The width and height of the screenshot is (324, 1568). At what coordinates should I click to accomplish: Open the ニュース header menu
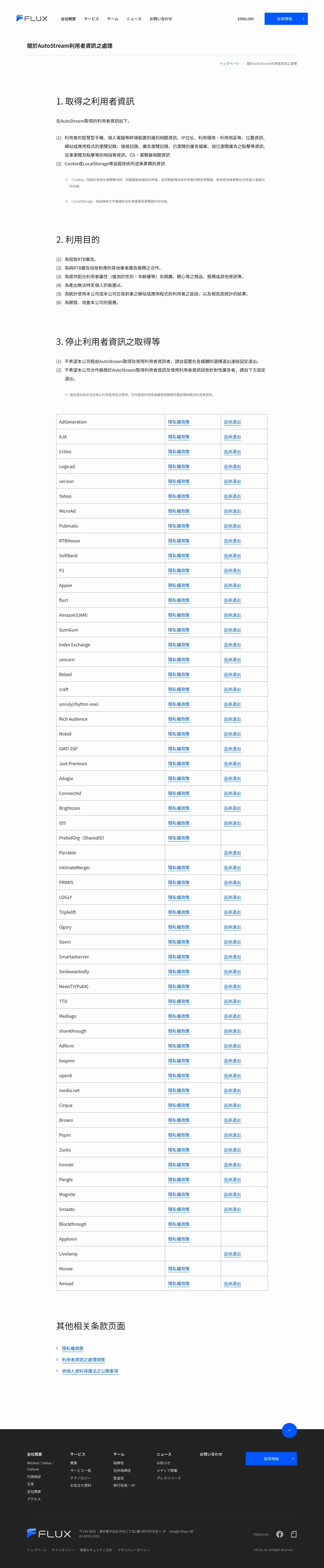point(134,19)
